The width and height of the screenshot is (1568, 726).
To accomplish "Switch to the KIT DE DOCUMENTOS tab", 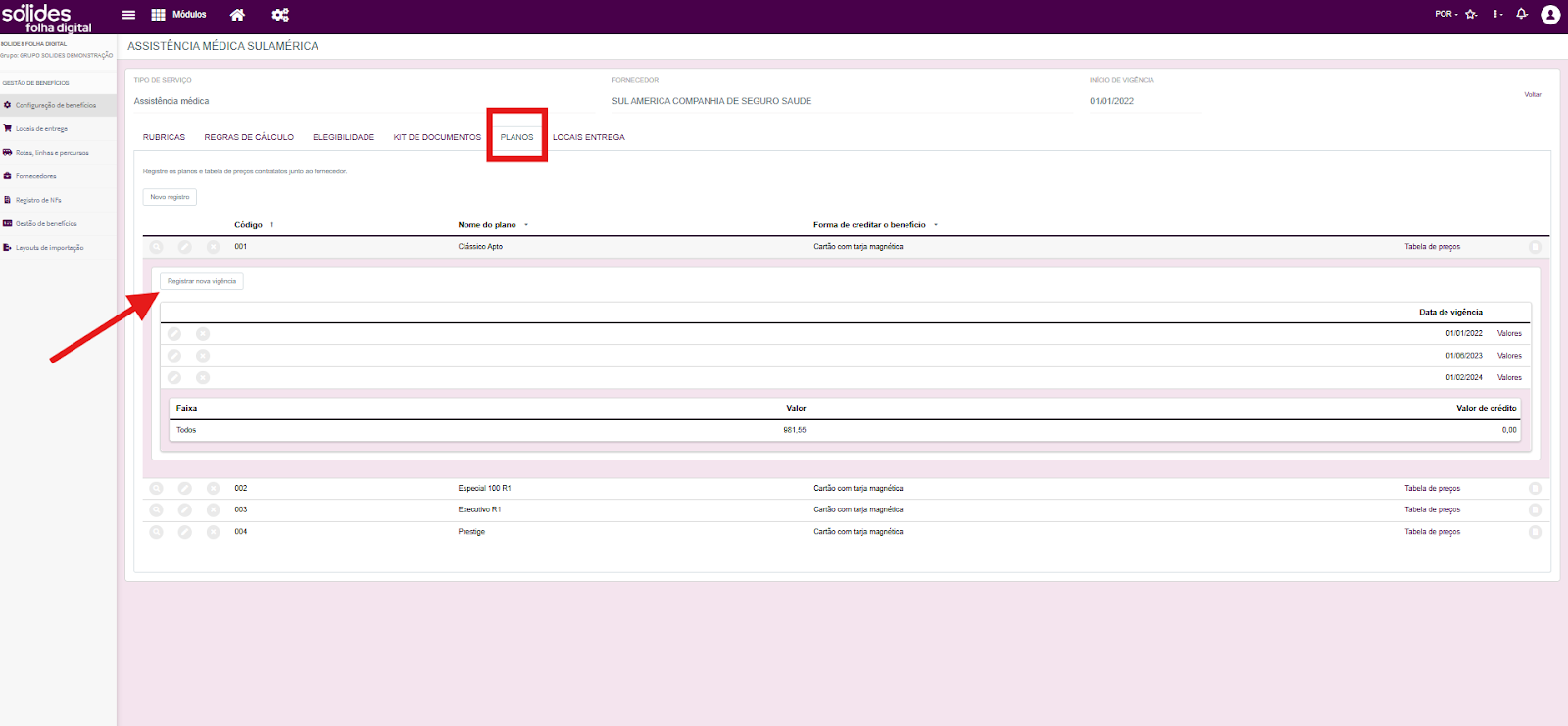I will coord(437,137).
